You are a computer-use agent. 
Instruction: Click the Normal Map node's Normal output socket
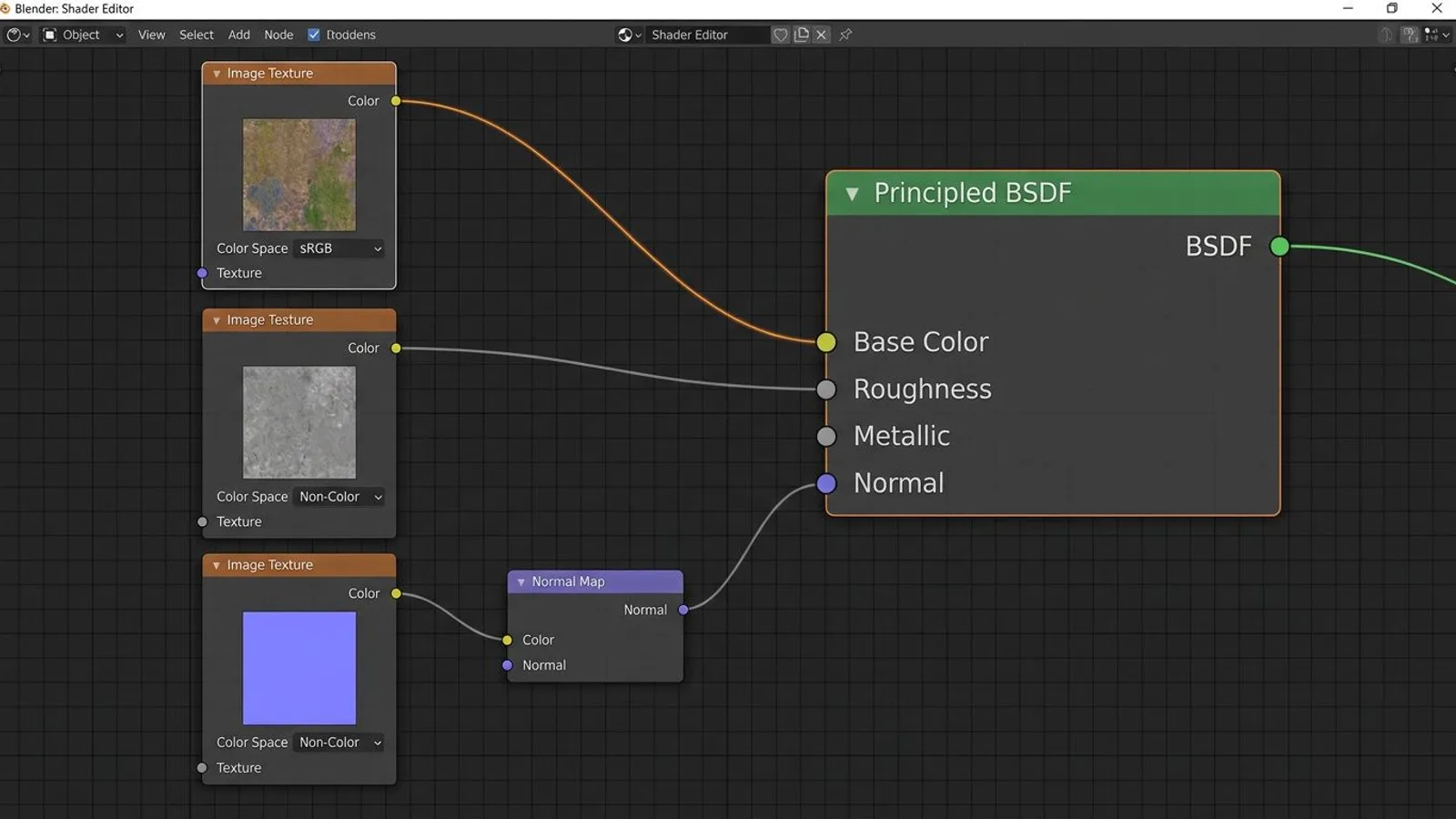(x=683, y=610)
